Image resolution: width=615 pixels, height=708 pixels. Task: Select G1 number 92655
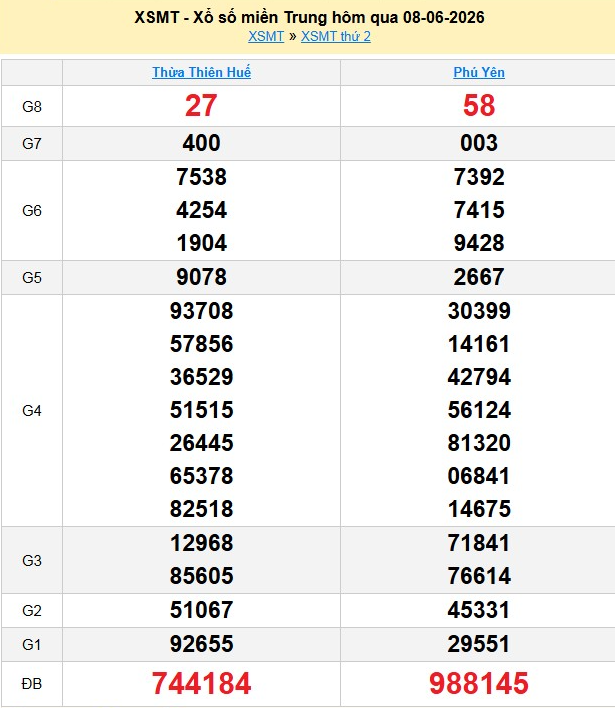(x=201, y=644)
